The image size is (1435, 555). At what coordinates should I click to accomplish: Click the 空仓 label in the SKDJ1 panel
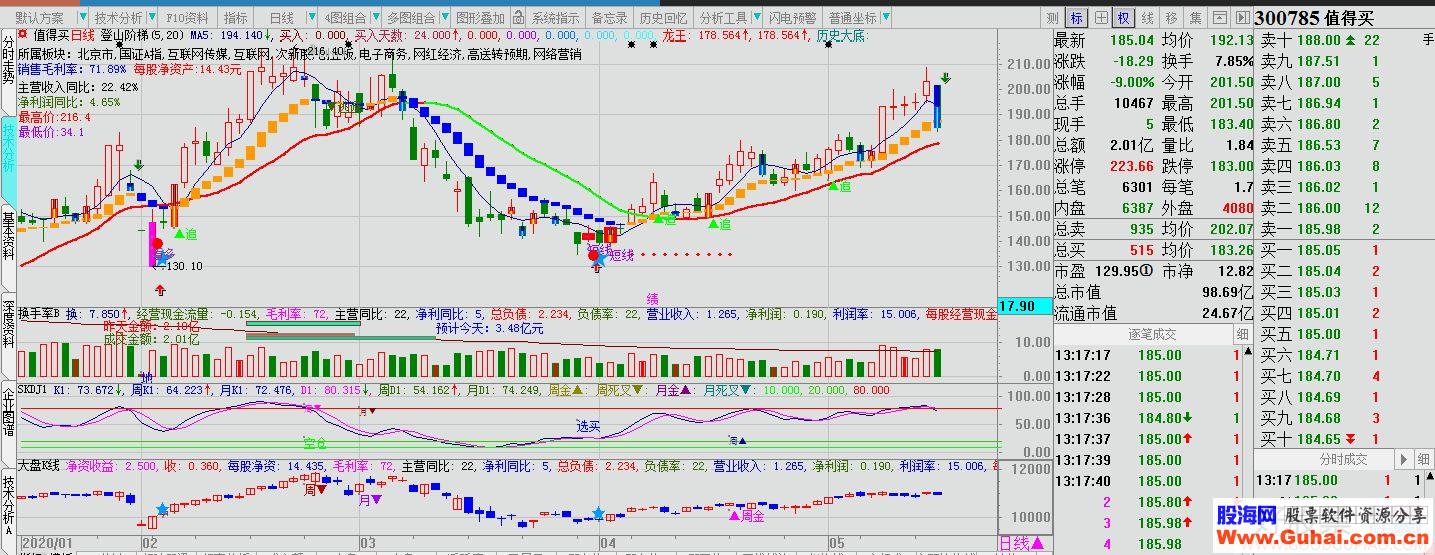(316, 442)
